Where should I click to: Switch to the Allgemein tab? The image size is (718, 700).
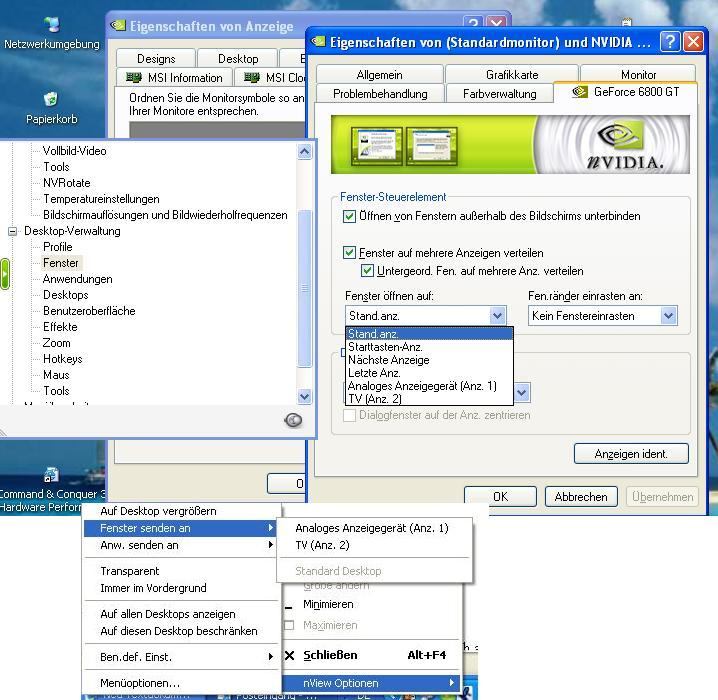(x=379, y=74)
